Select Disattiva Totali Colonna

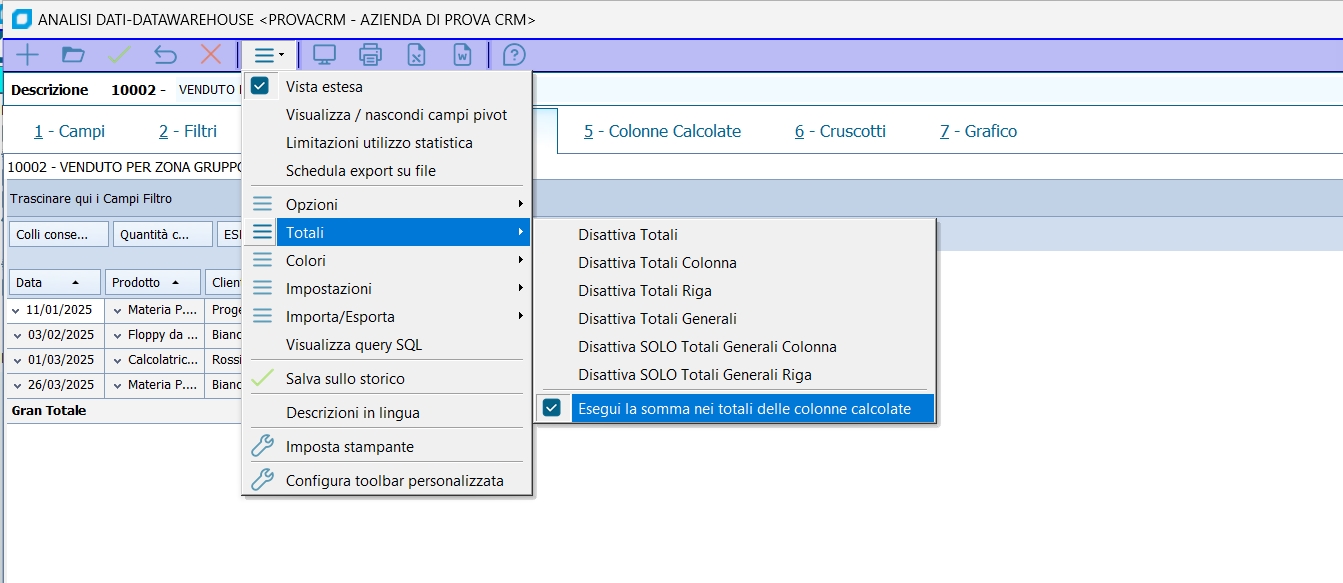(657, 263)
